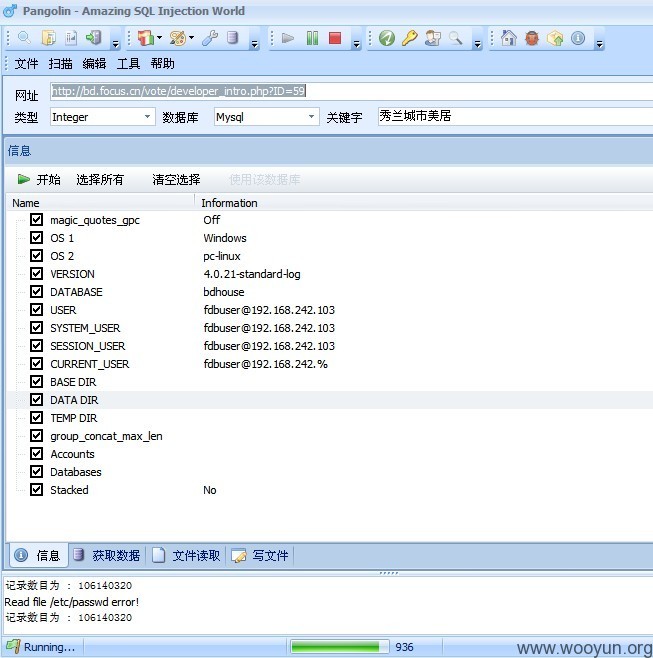This screenshot has height=658, width=653.
Task: Click the Name column header
Action: [100, 203]
